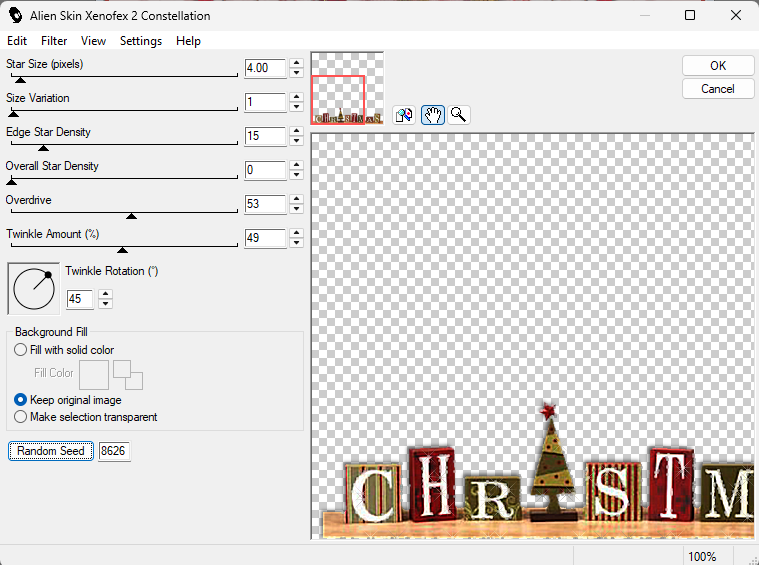The height and width of the screenshot is (565, 759).
Task: Decrease Star Size with down arrow
Action: (x=296, y=73)
